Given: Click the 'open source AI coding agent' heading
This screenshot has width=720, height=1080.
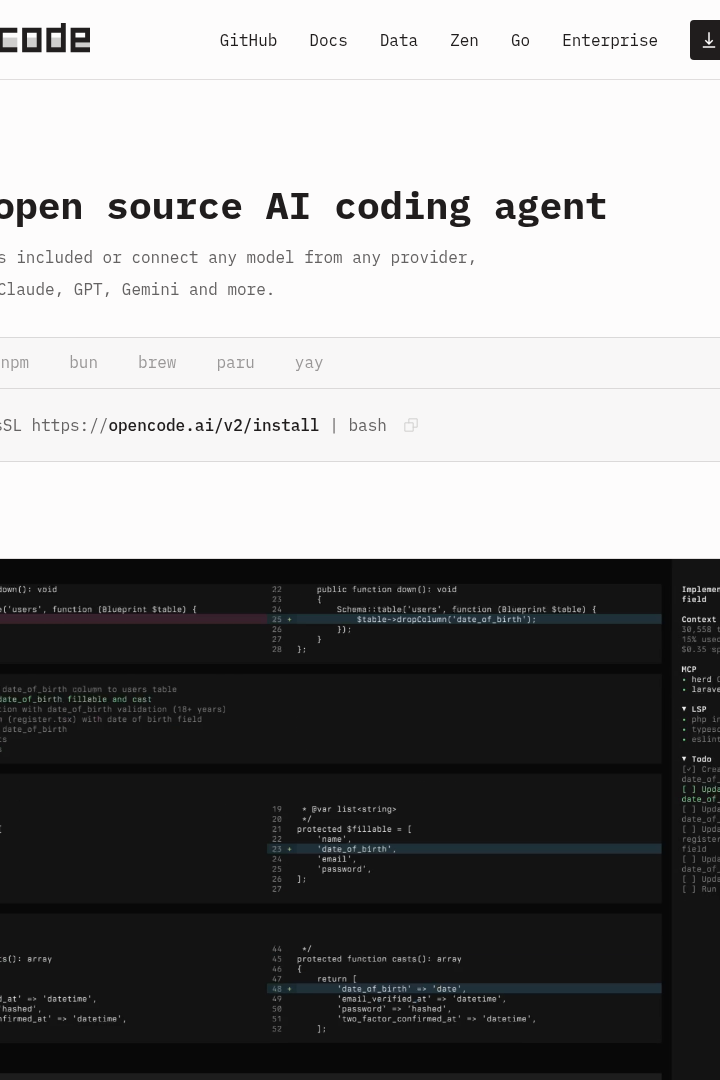Looking at the screenshot, I should coord(303,207).
